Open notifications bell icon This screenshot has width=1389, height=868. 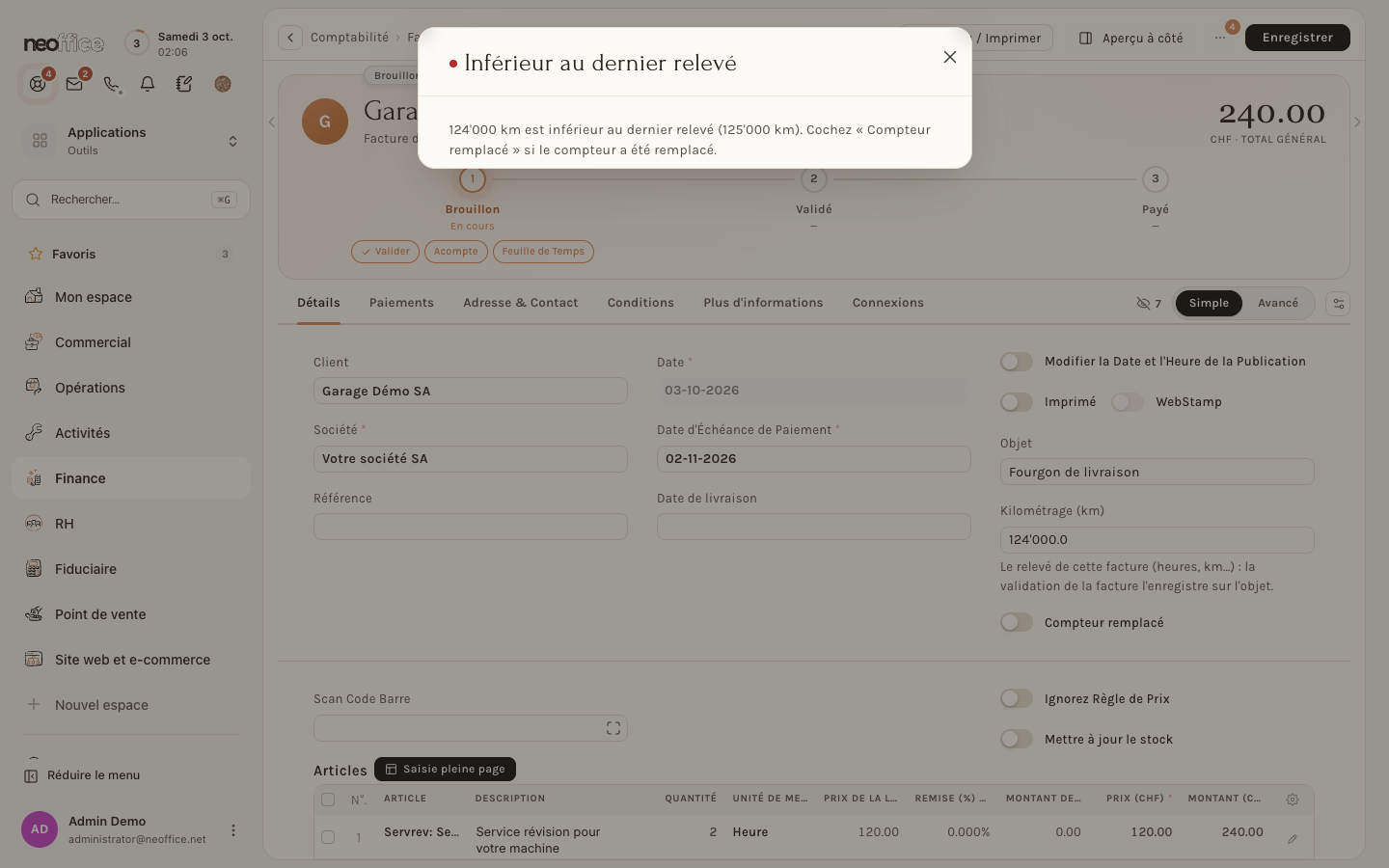pyautogui.click(x=148, y=84)
